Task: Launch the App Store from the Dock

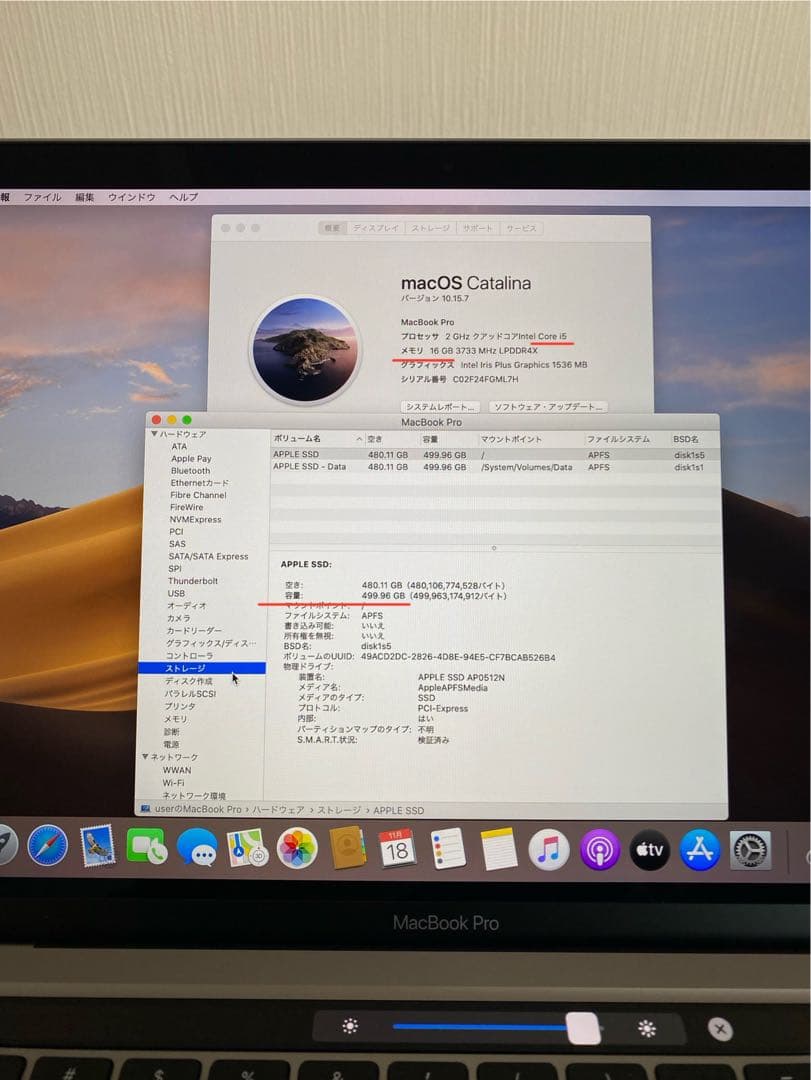Action: point(699,849)
